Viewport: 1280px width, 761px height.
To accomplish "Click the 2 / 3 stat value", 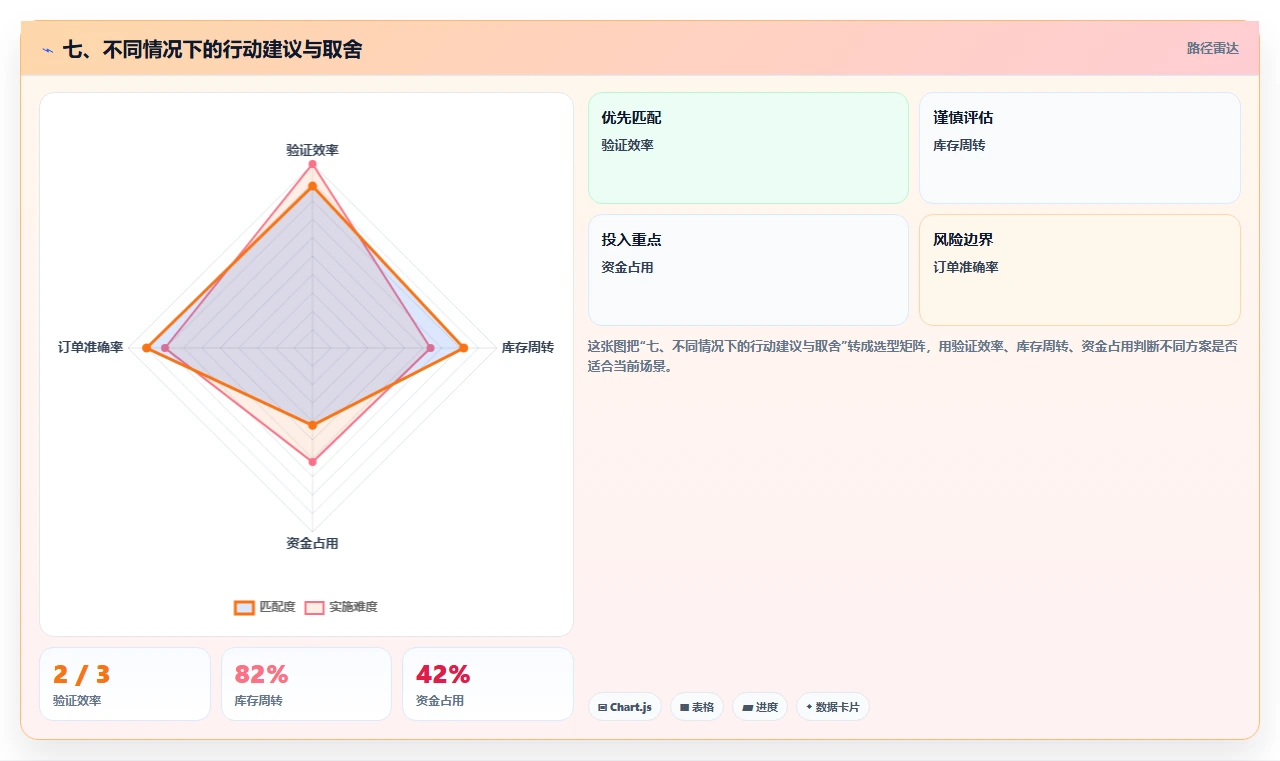I will point(81,674).
